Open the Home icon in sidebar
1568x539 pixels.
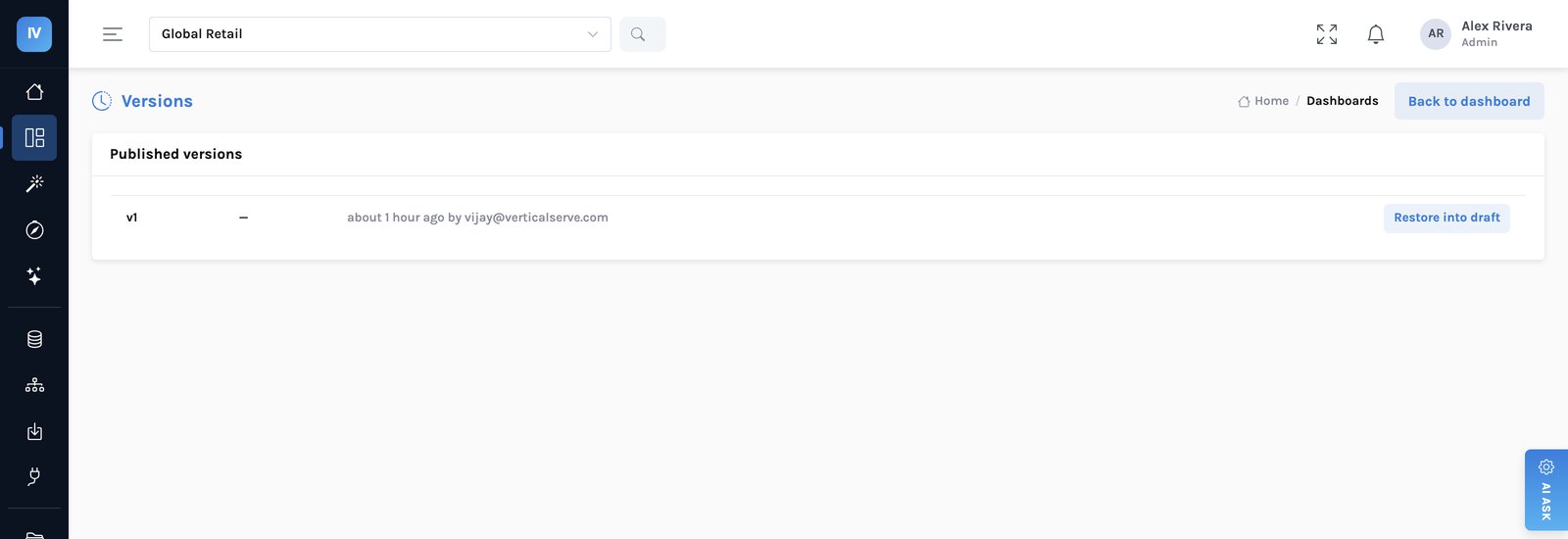click(x=34, y=91)
